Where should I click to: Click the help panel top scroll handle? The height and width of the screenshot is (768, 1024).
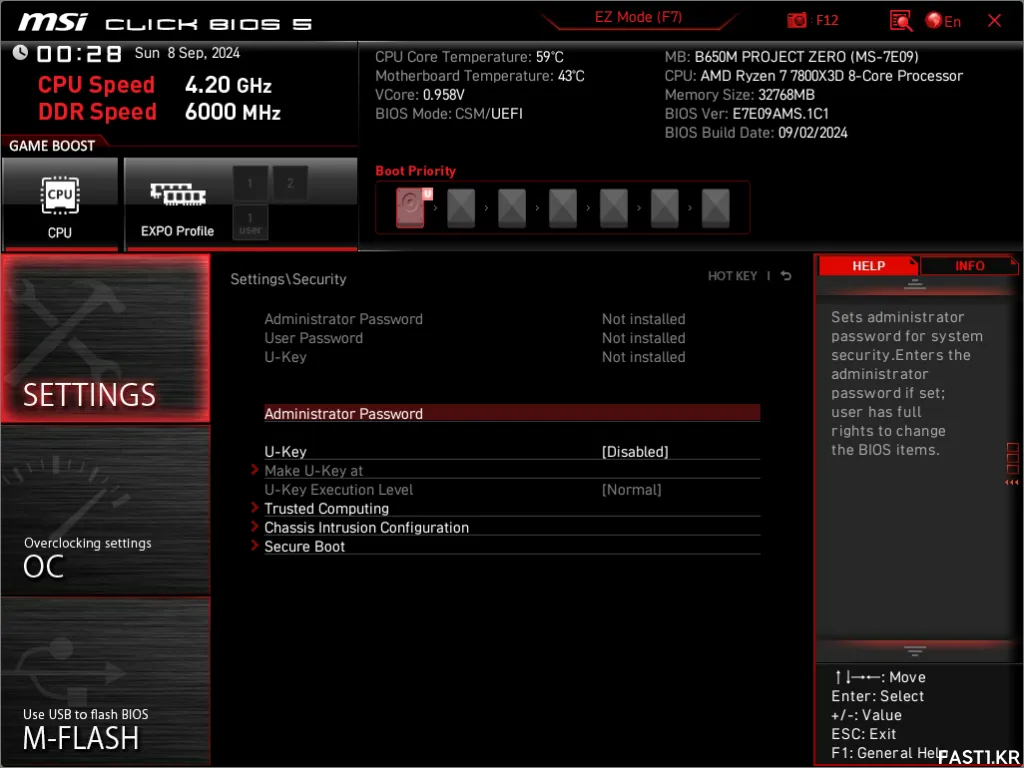tap(915, 284)
